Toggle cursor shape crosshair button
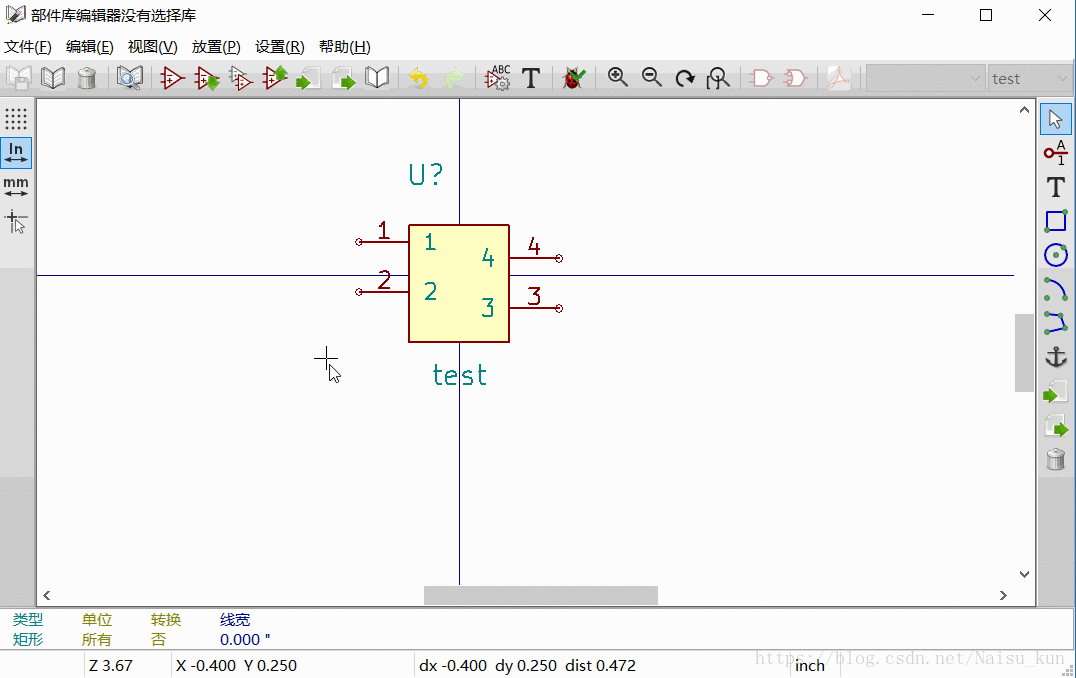The height and width of the screenshot is (678, 1076). (16, 222)
